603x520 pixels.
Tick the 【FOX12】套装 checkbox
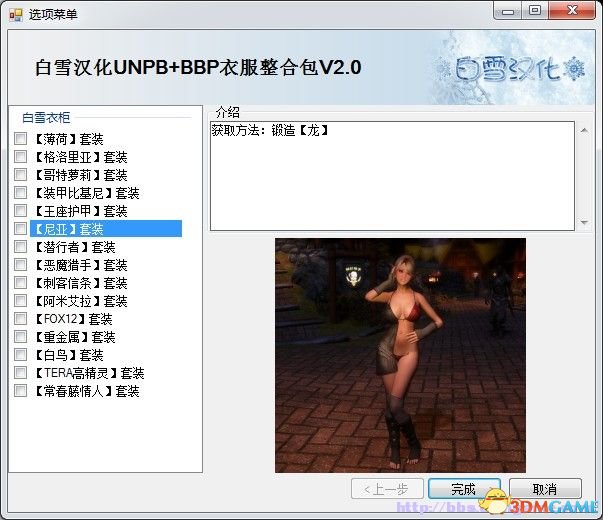coord(20,318)
